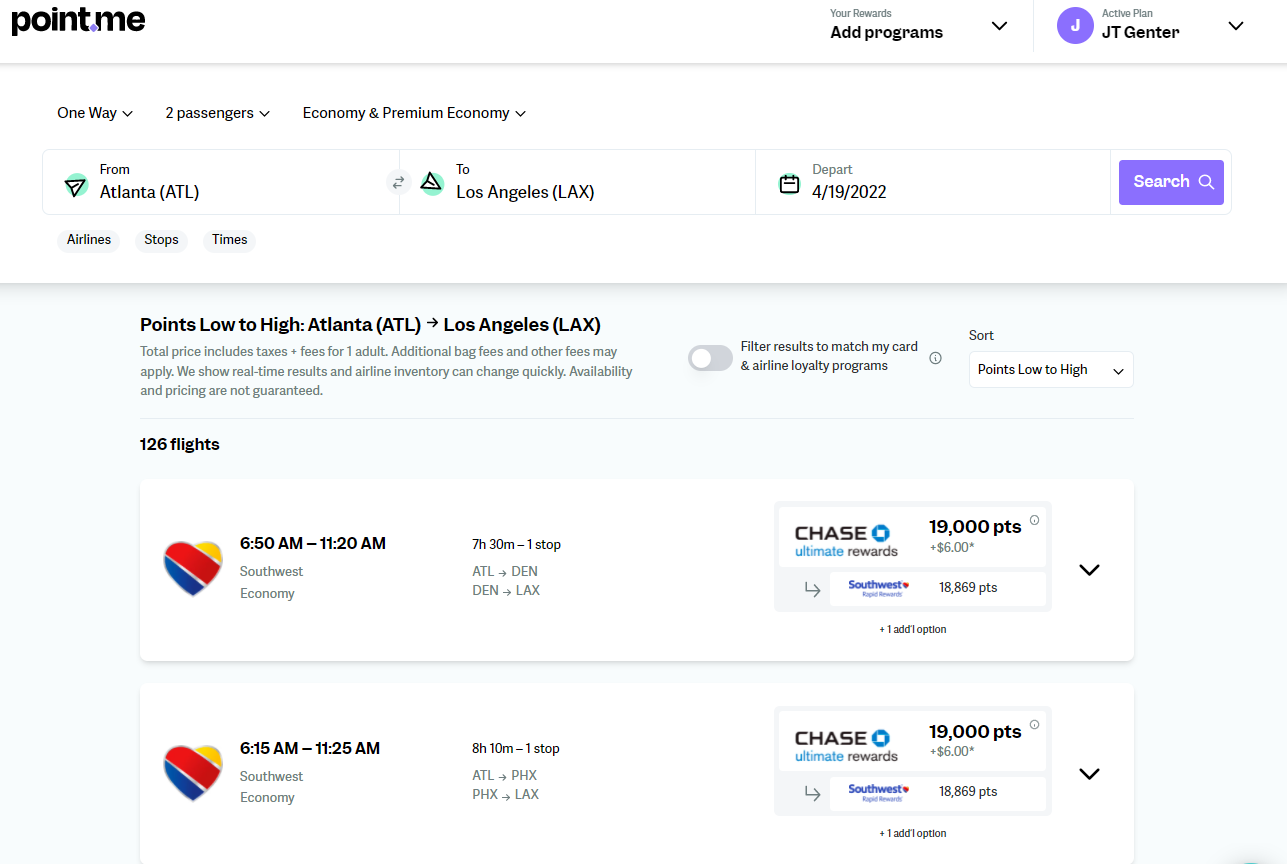The height and width of the screenshot is (864, 1287).
Task: Expand the 6:50 AM Southwest flight details
Action: point(1089,570)
